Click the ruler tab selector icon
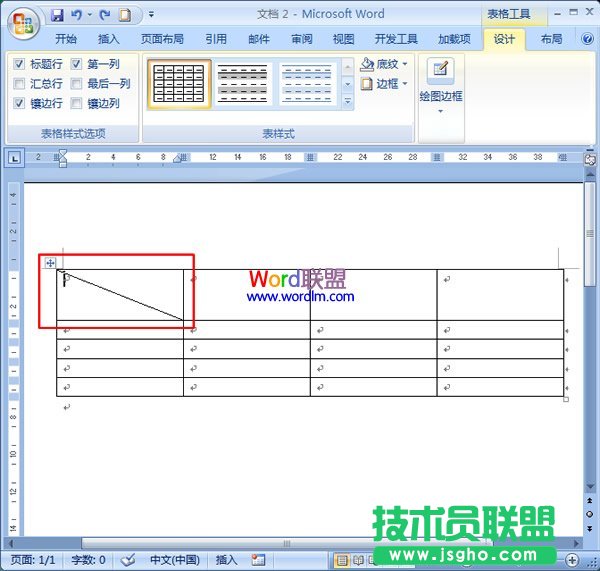Image resolution: width=600 pixels, height=571 pixels. click(x=15, y=157)
